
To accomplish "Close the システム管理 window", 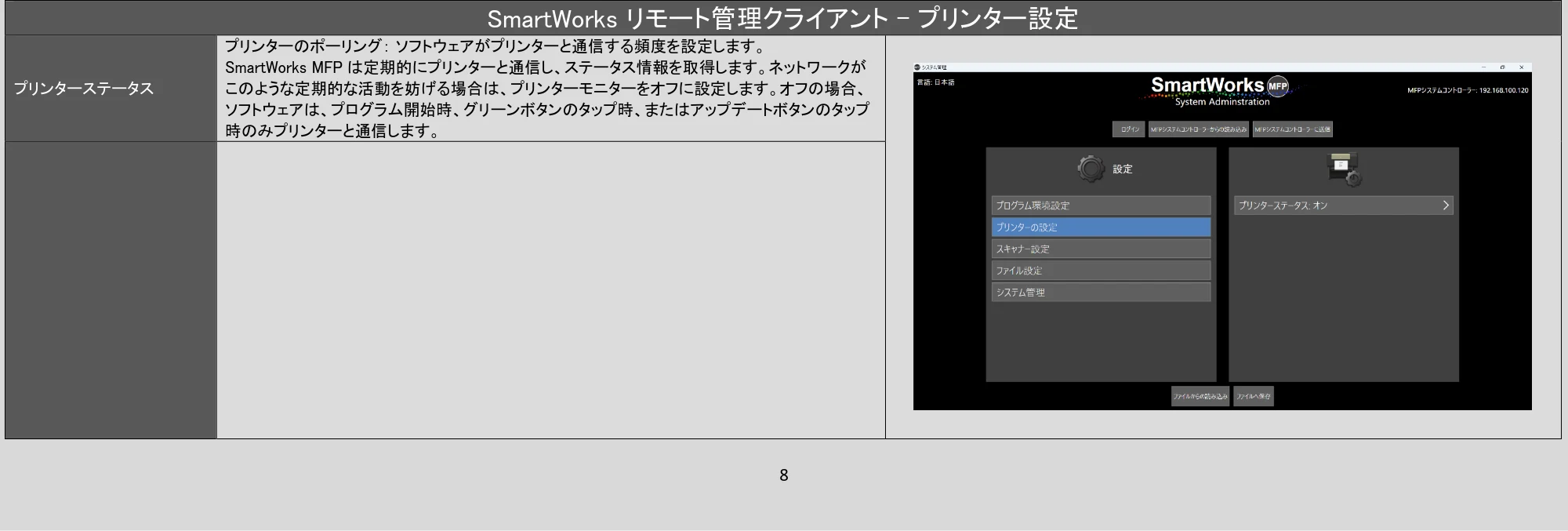I will (1521, 67).
